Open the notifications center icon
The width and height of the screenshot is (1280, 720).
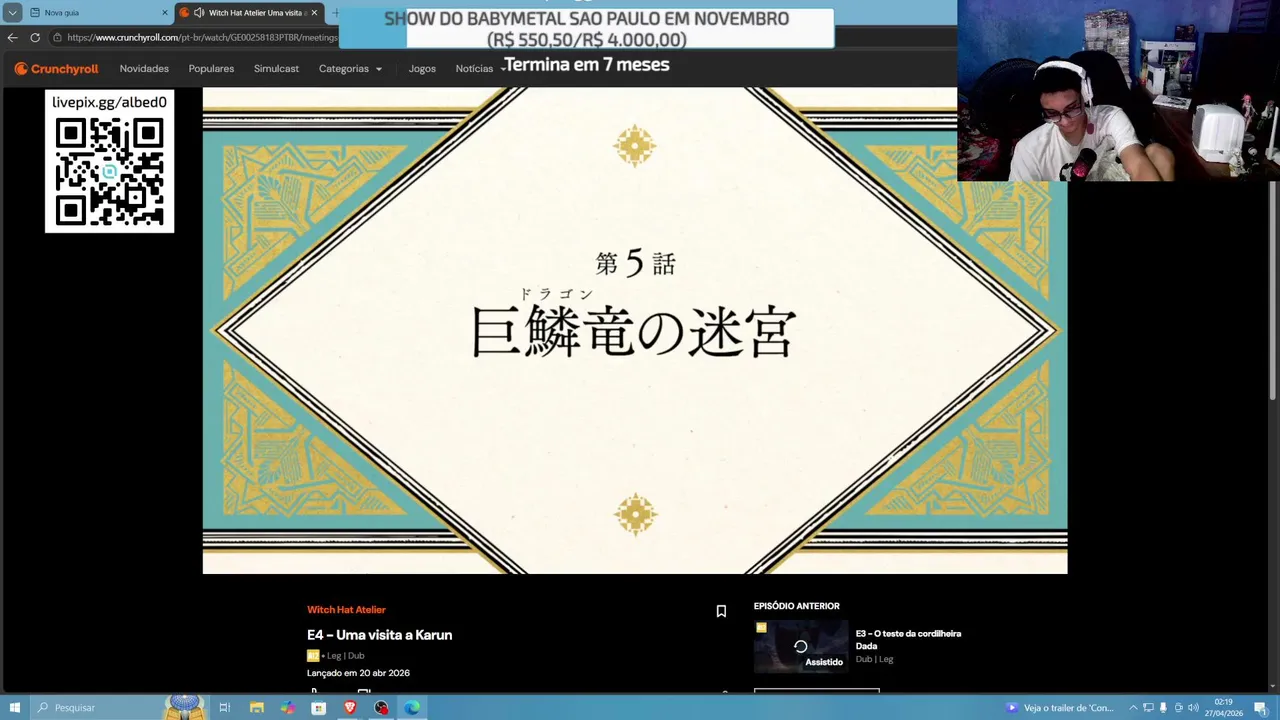(x=1260, y=707)
